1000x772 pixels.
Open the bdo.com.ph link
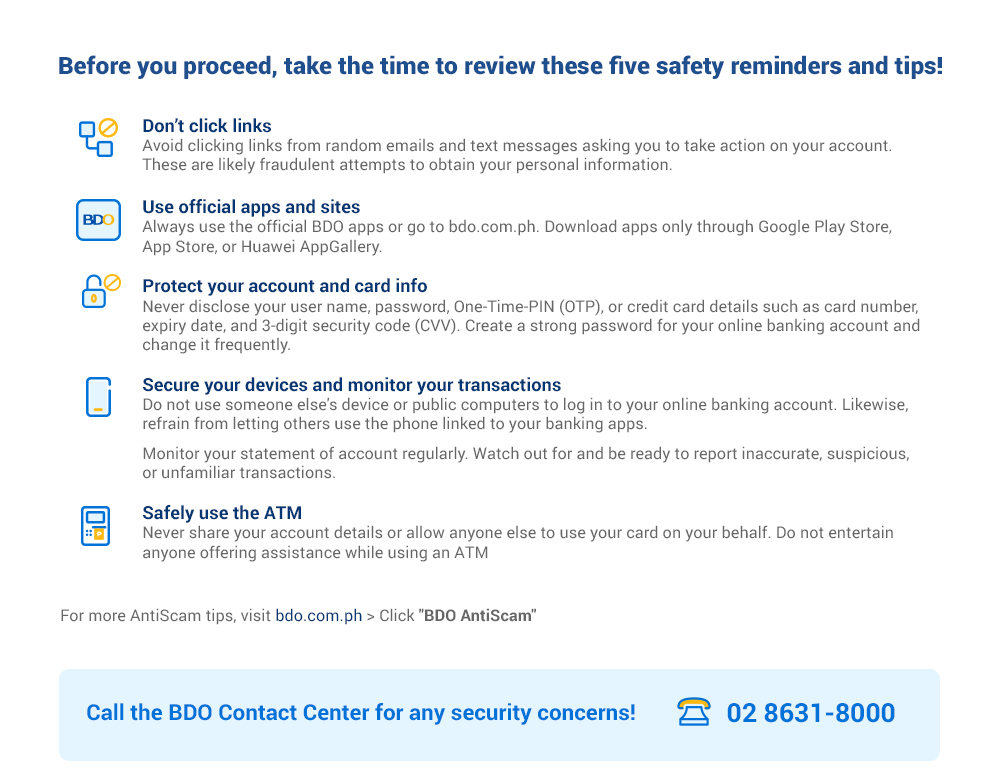click(x=318, y=616)
